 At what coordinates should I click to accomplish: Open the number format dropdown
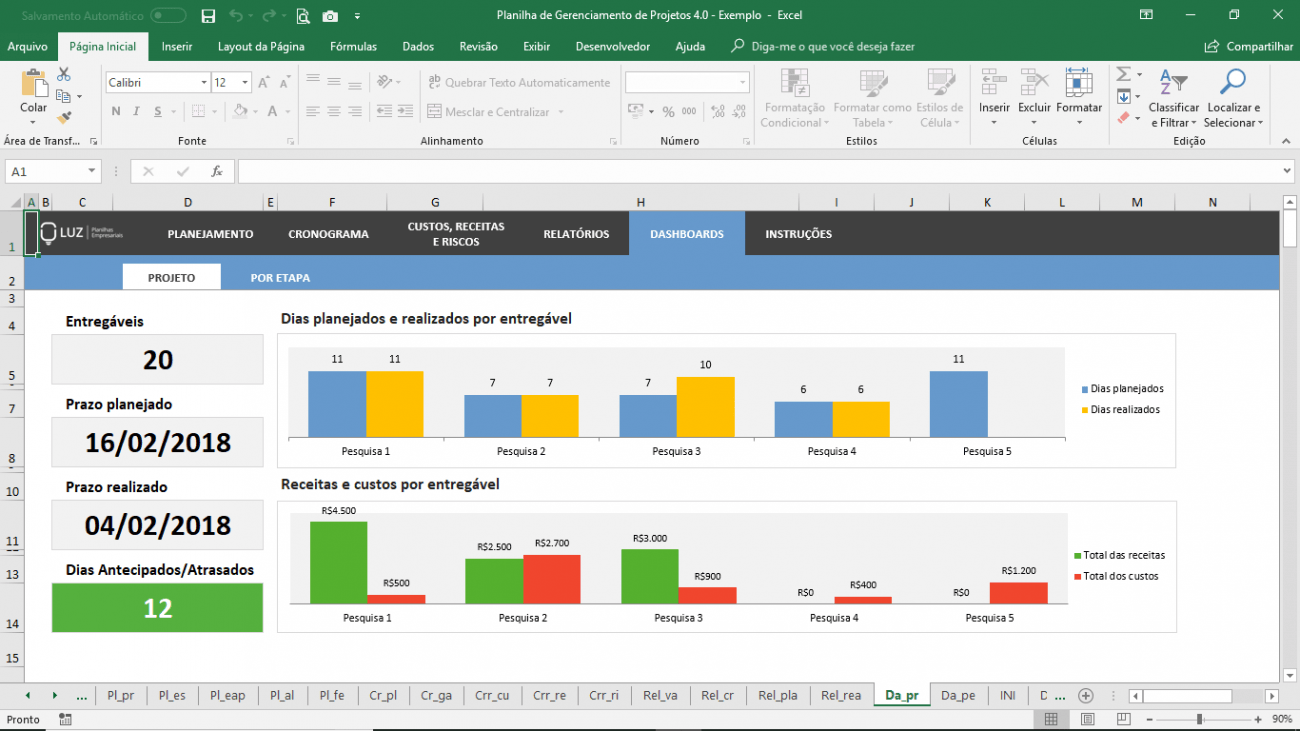pyautogui.click(x=743, y=83)
